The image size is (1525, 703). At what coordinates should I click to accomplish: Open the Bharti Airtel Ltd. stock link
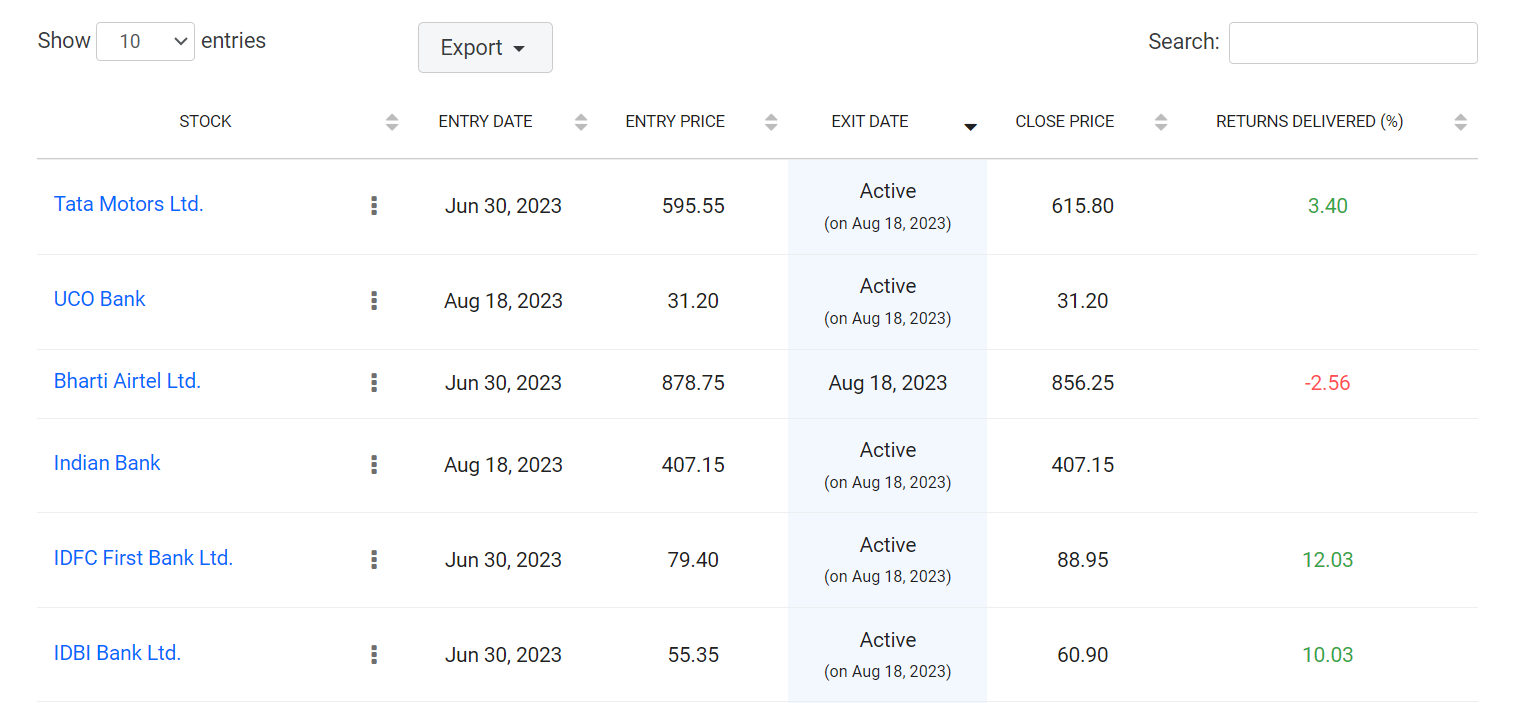pyautogui.click(x=128, y=381)
